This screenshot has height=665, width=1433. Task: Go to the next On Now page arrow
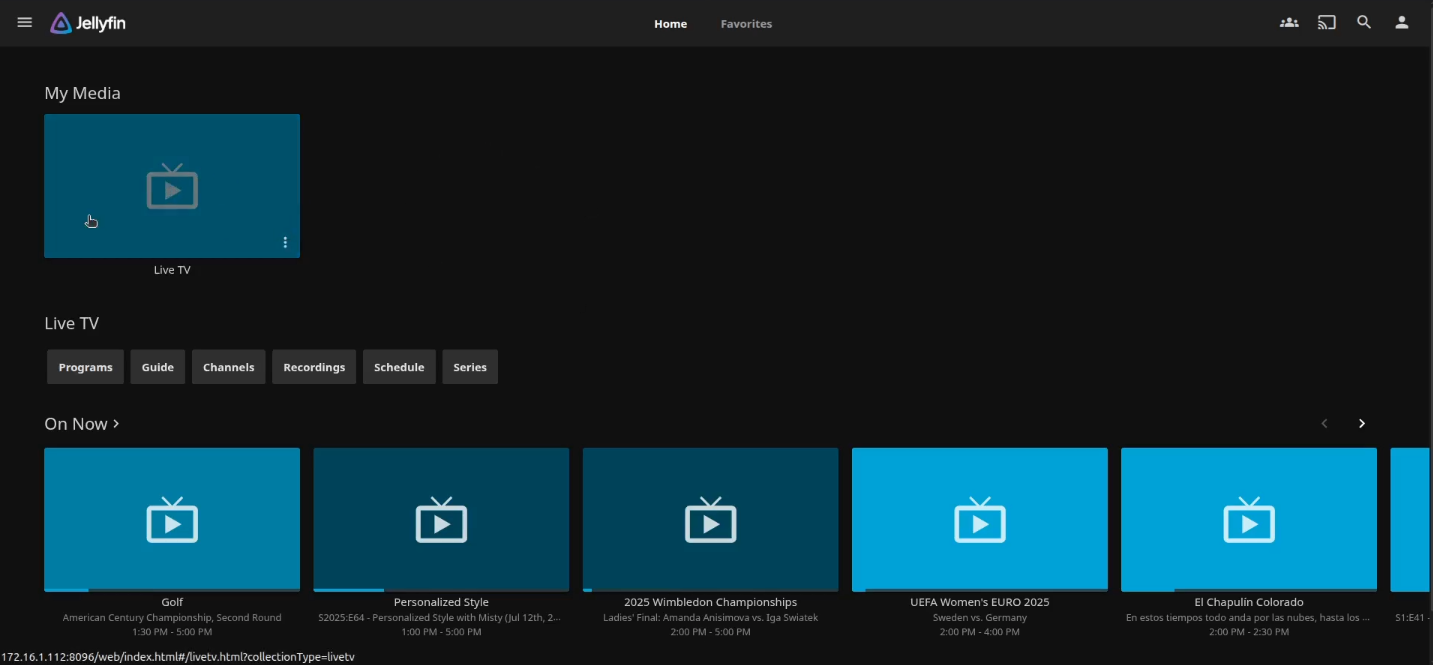[x=1362, y=424]
